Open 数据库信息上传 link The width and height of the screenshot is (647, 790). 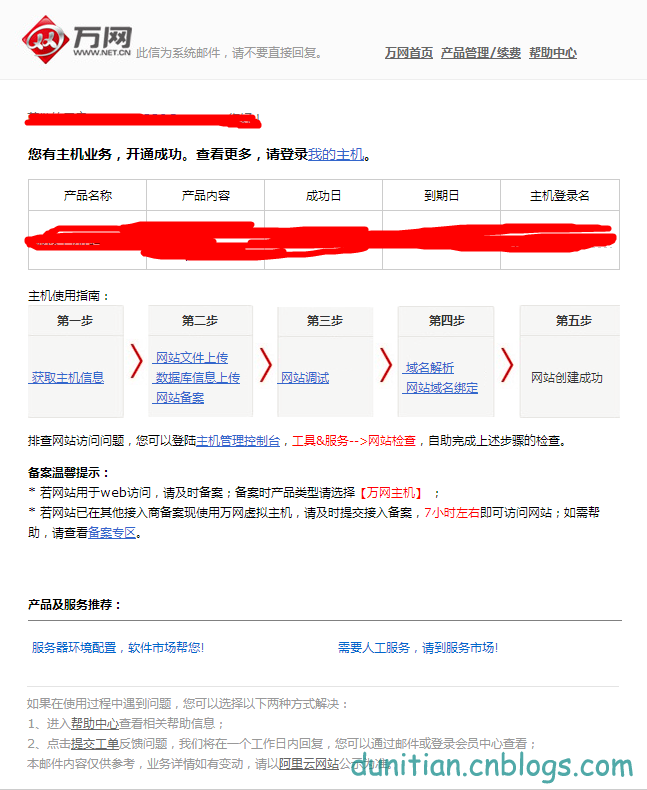coord(198,377)
